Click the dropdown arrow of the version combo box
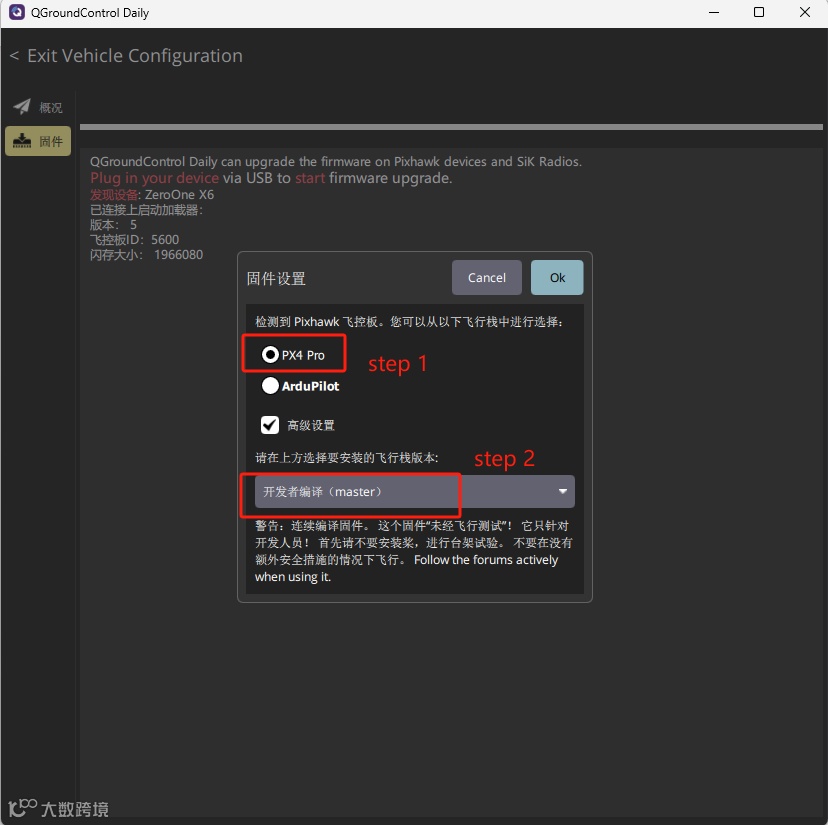The width and height of the screenshot is (828, 825). pos(563,492)
